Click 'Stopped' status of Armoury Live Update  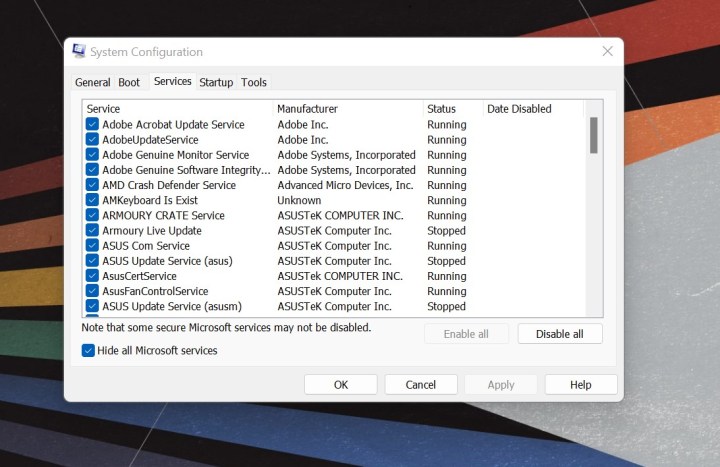[446, 231]
